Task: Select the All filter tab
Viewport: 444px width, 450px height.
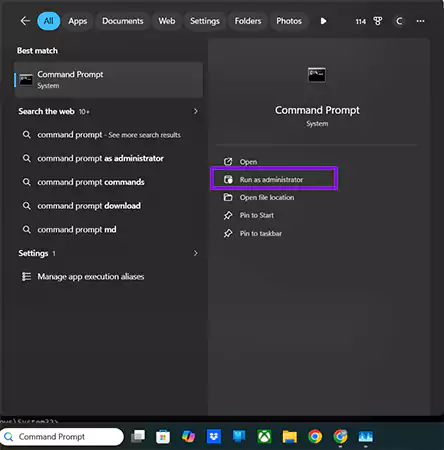Action: [x=49, y=21]
